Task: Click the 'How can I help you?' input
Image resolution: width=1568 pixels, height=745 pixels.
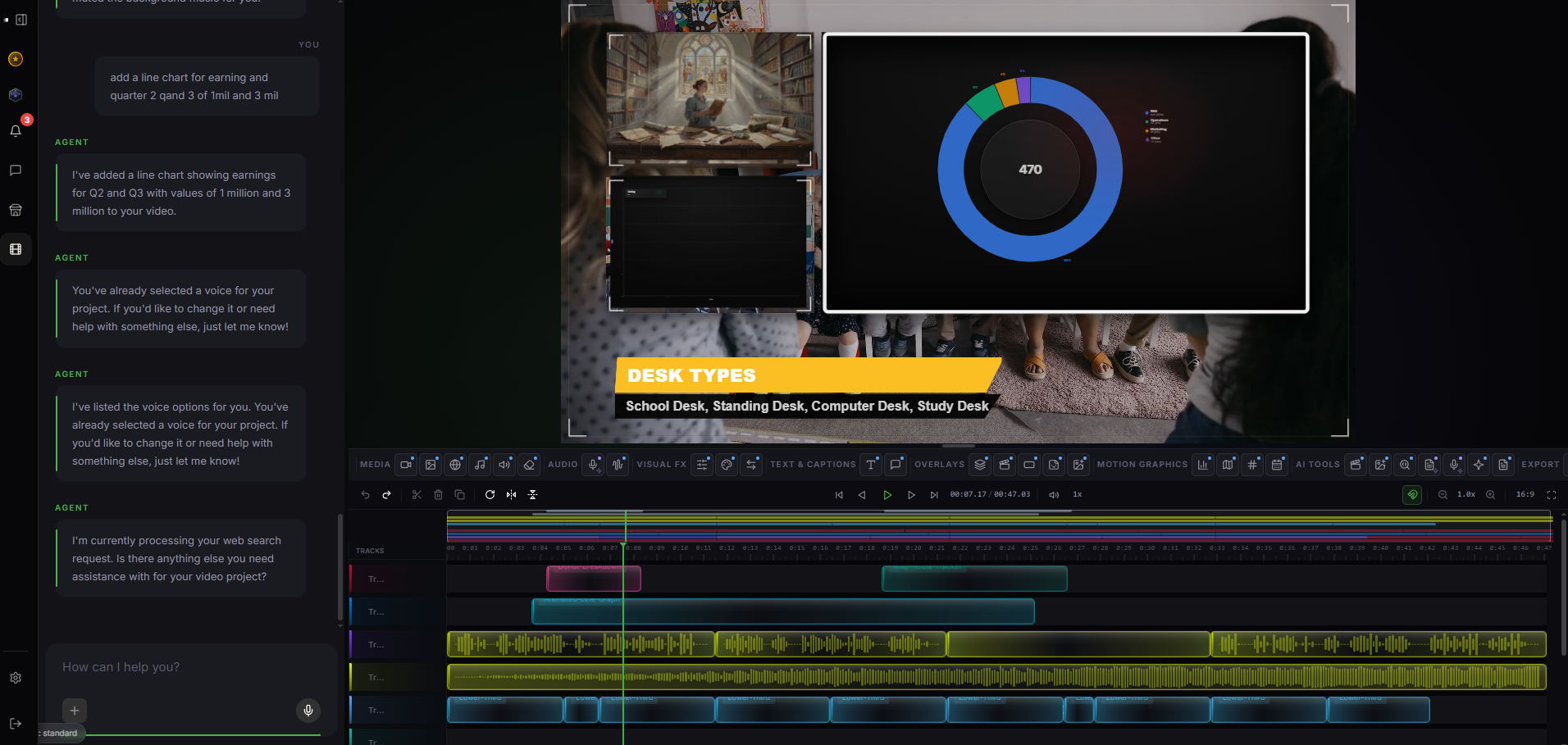Action: tap(189, 667)
